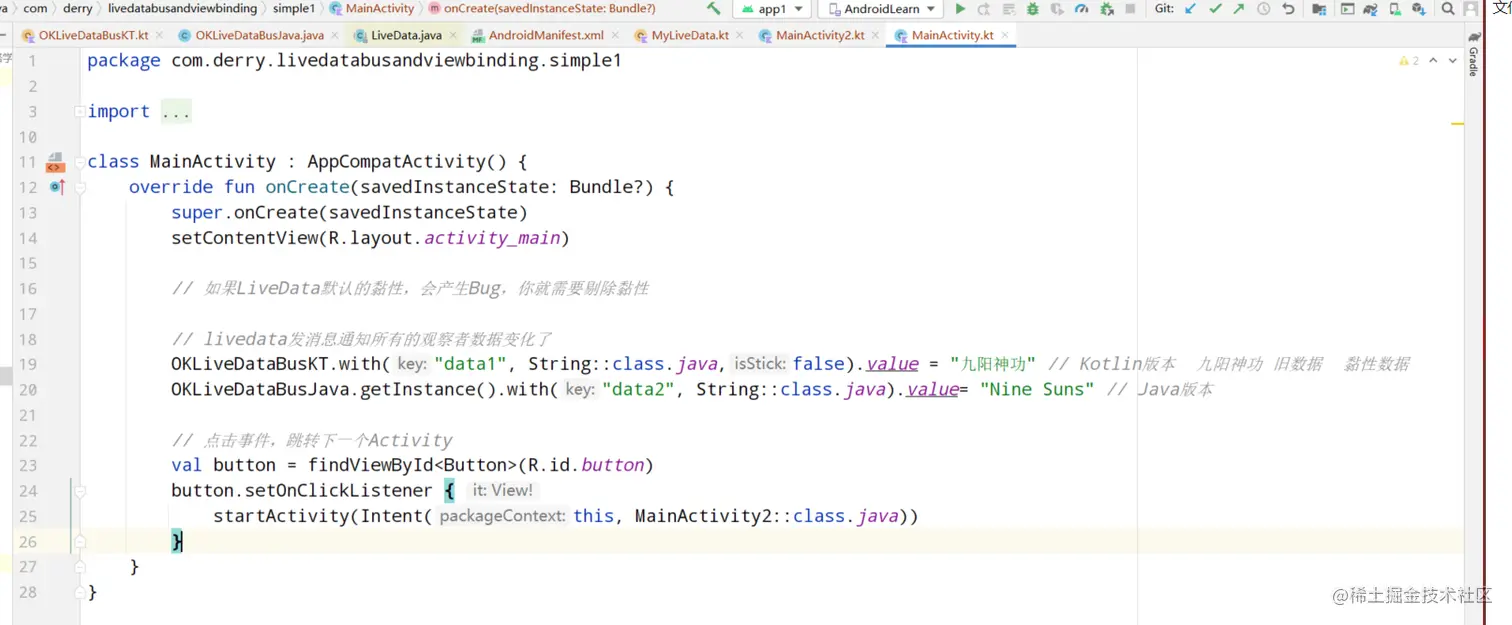This screenshot has height=625, width=1512.
Task: Close the MainActivity.kt tab
Action: point(1005,35)
